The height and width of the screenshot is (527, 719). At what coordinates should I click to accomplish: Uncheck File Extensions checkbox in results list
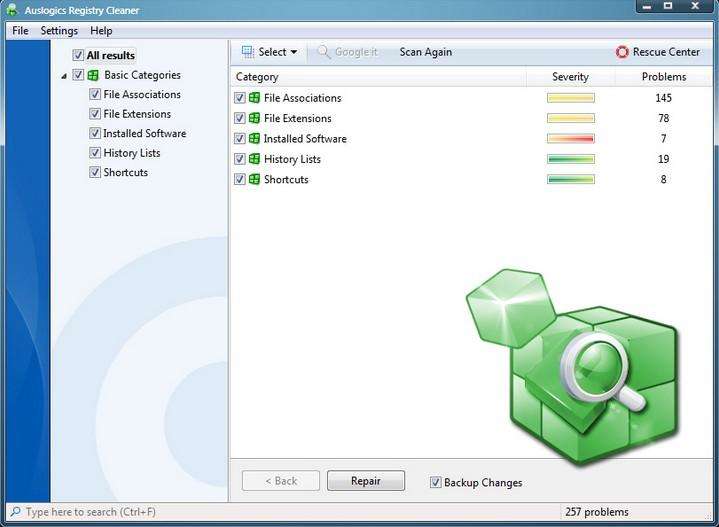pos(240,119)
